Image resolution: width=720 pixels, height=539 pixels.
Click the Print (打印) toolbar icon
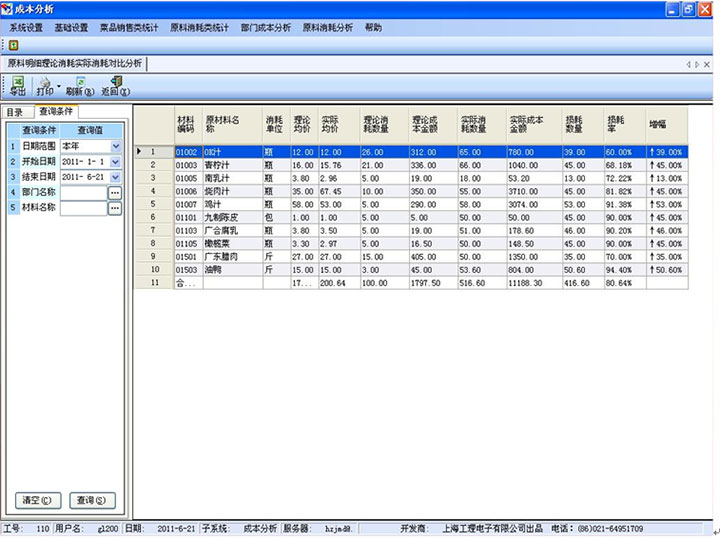(x=45, y=86)
